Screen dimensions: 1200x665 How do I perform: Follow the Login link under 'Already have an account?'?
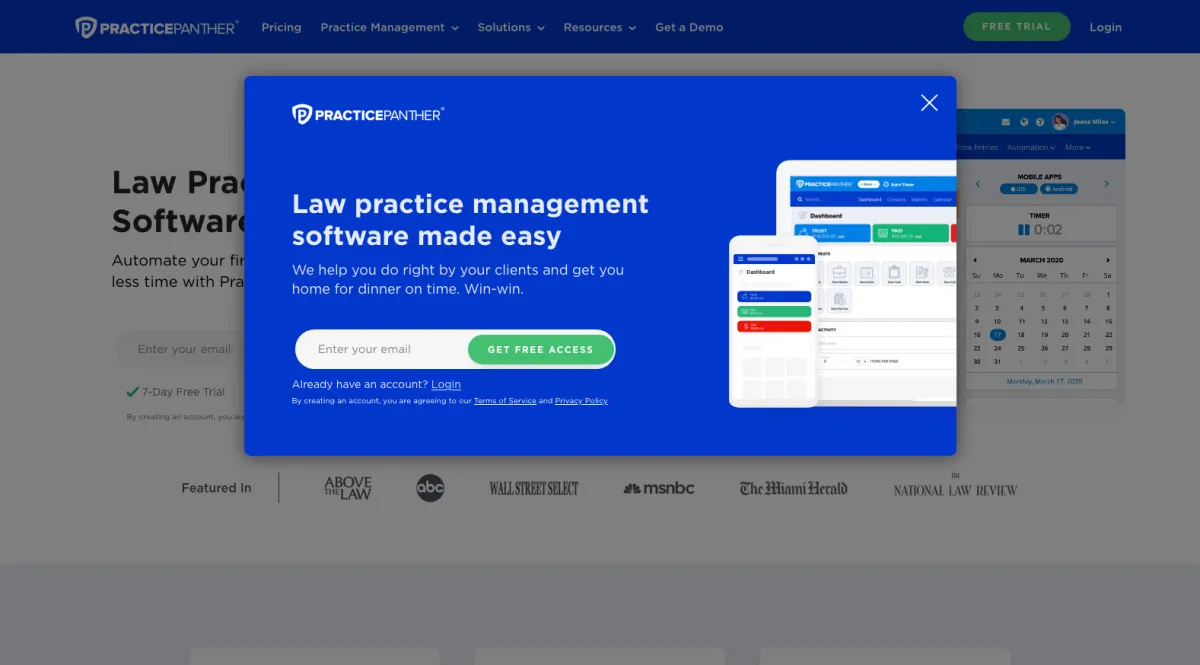446,384
